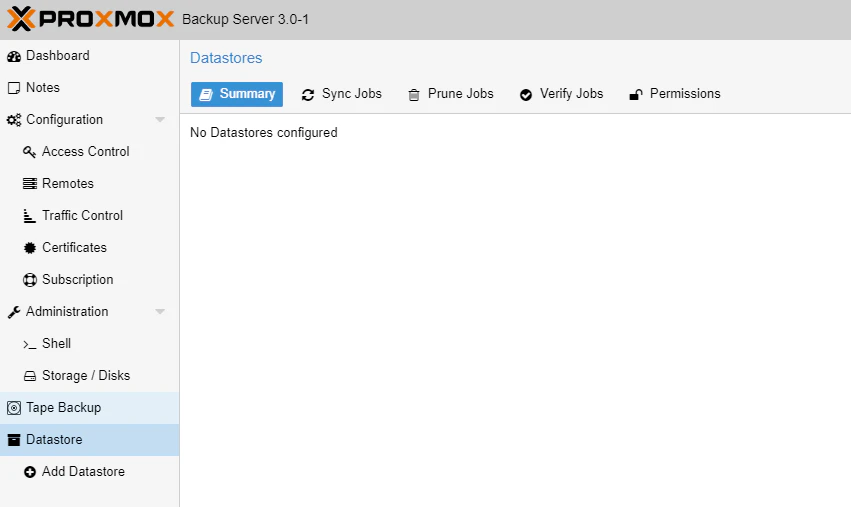Collapse the Administration section arrow
This screenshot has height=507, width=851.
[x=160, y=312]
